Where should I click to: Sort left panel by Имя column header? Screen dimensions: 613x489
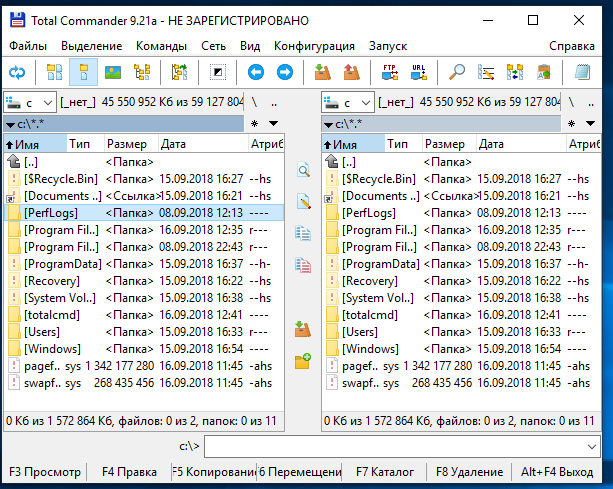point(35,144)
